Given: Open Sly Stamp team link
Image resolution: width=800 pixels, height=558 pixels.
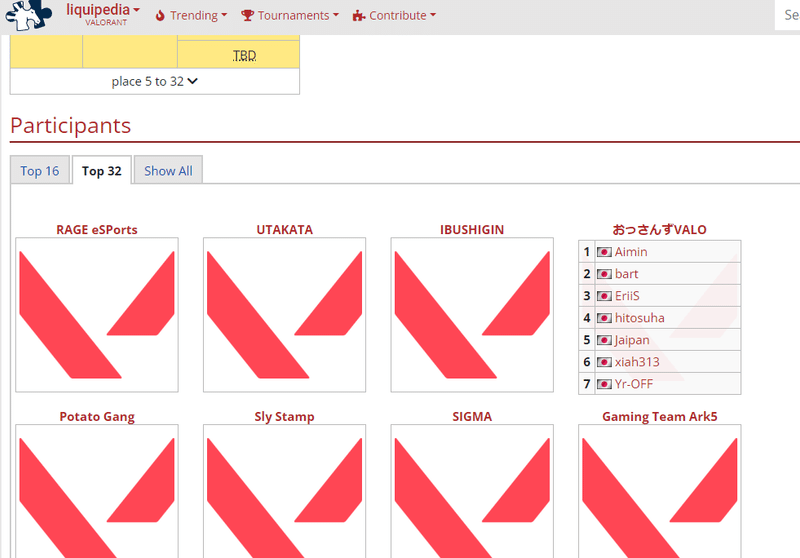Looking at the screenshot, I should 285,417.
